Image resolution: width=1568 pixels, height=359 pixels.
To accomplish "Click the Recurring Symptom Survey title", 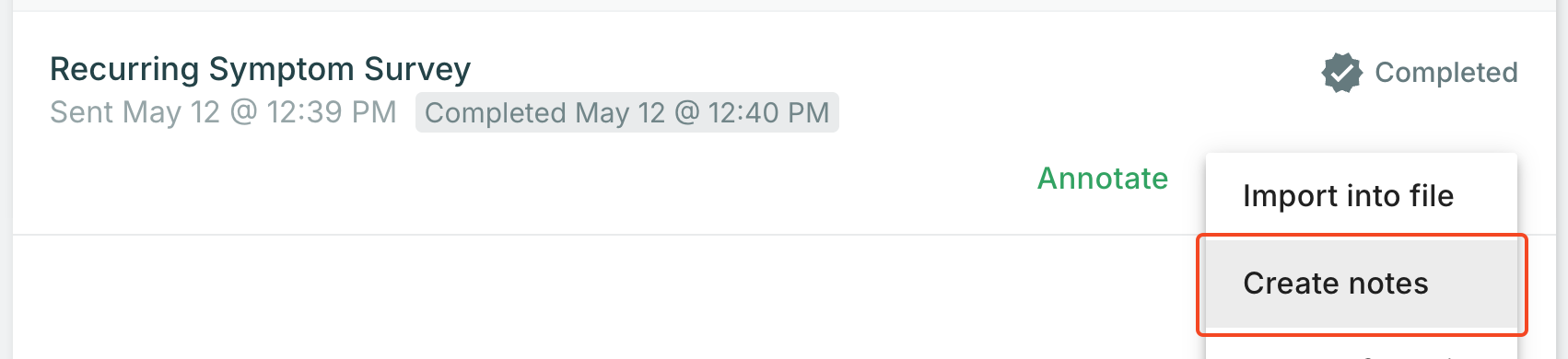I will [260, 69].
